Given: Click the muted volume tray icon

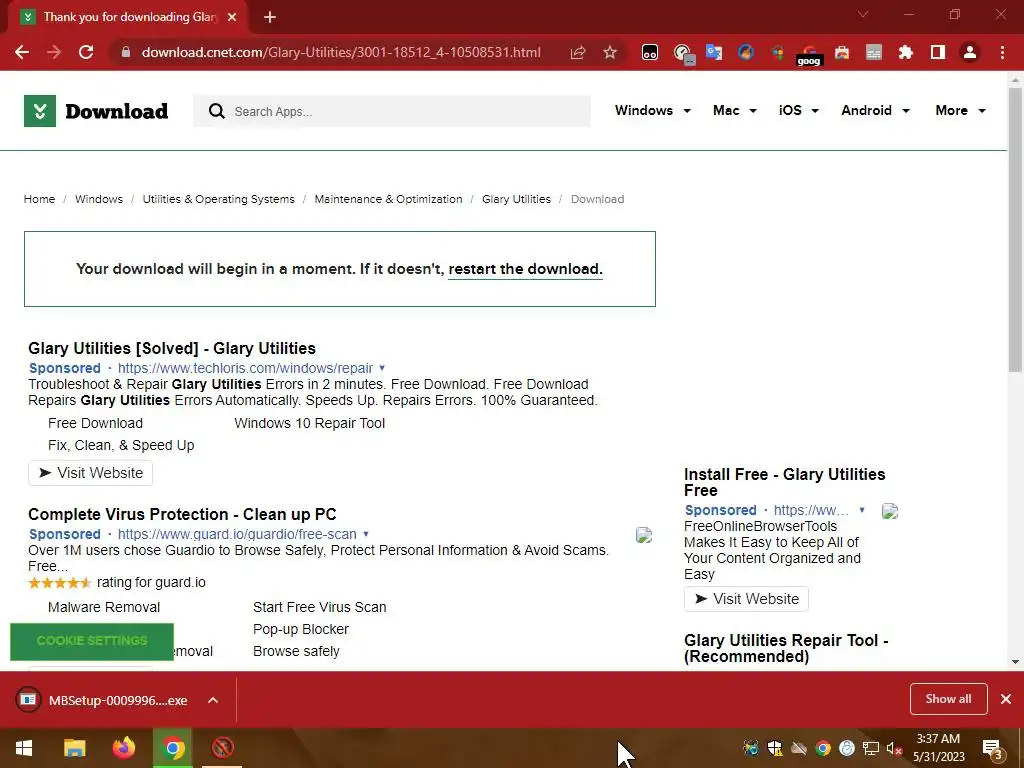Looking at the screenshot, I should tap(895, 748).
